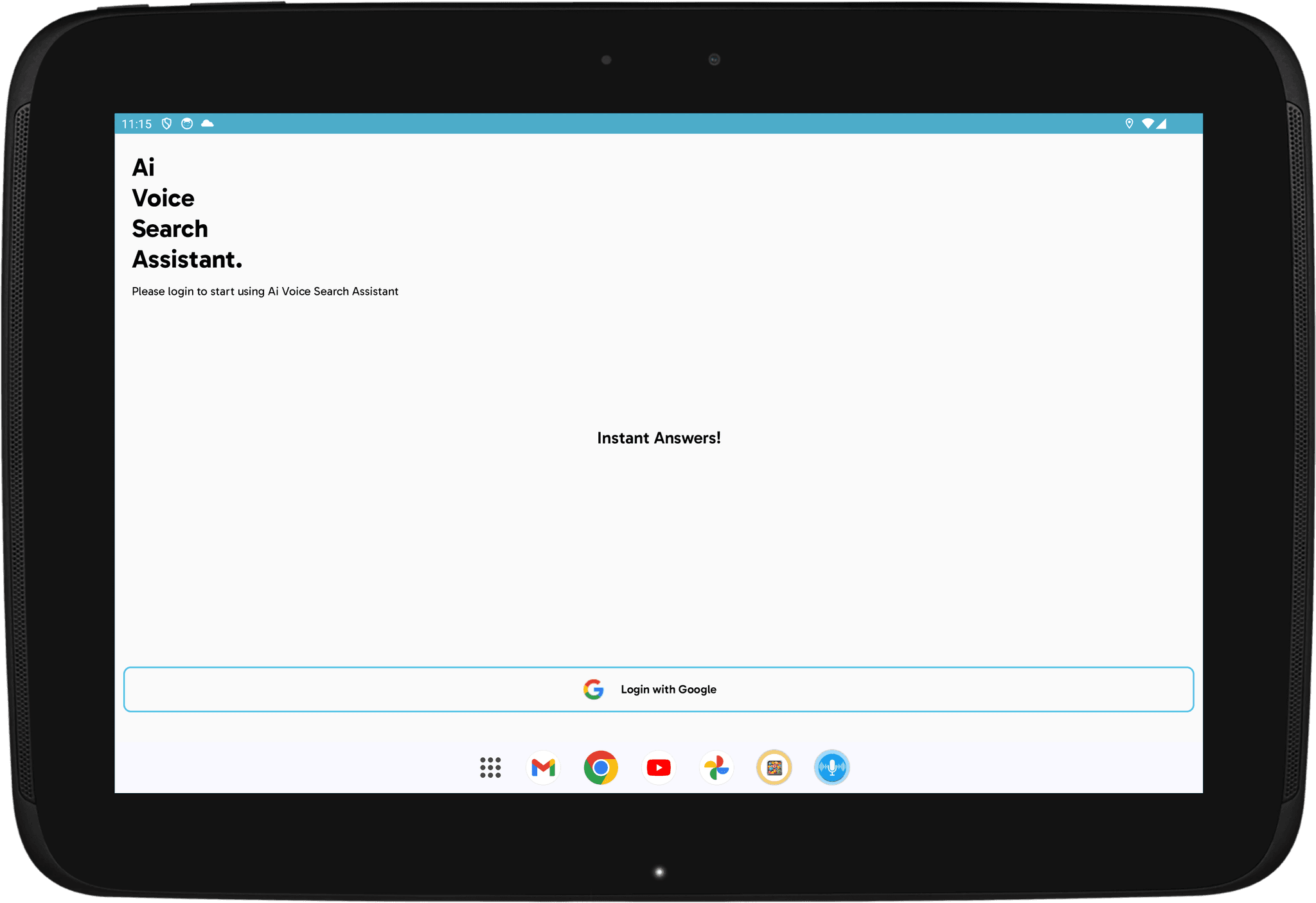Click the Please login to start subtitle
Viewport: 1316px width, 903px height.
click(265, 292)
